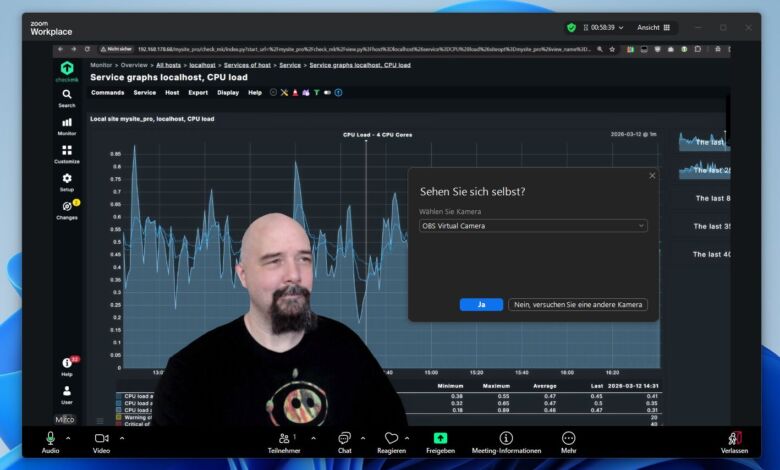Open the Export menu

(x=198, y=92)
